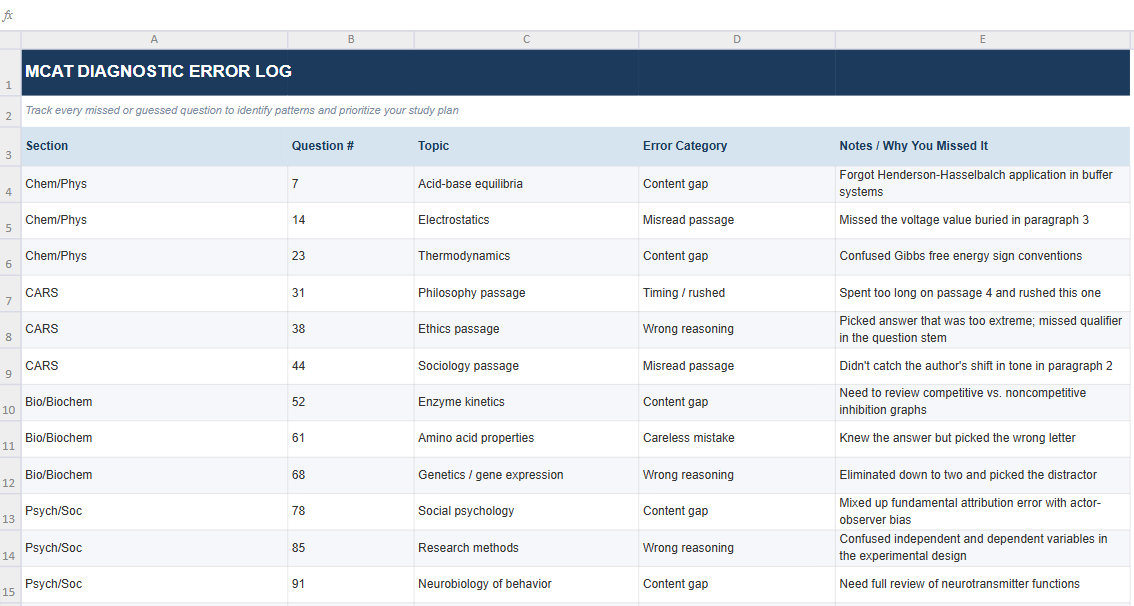Select row 15 header number
The width and height of the screenshot is (1134, 606).
[x=10, y=584]
